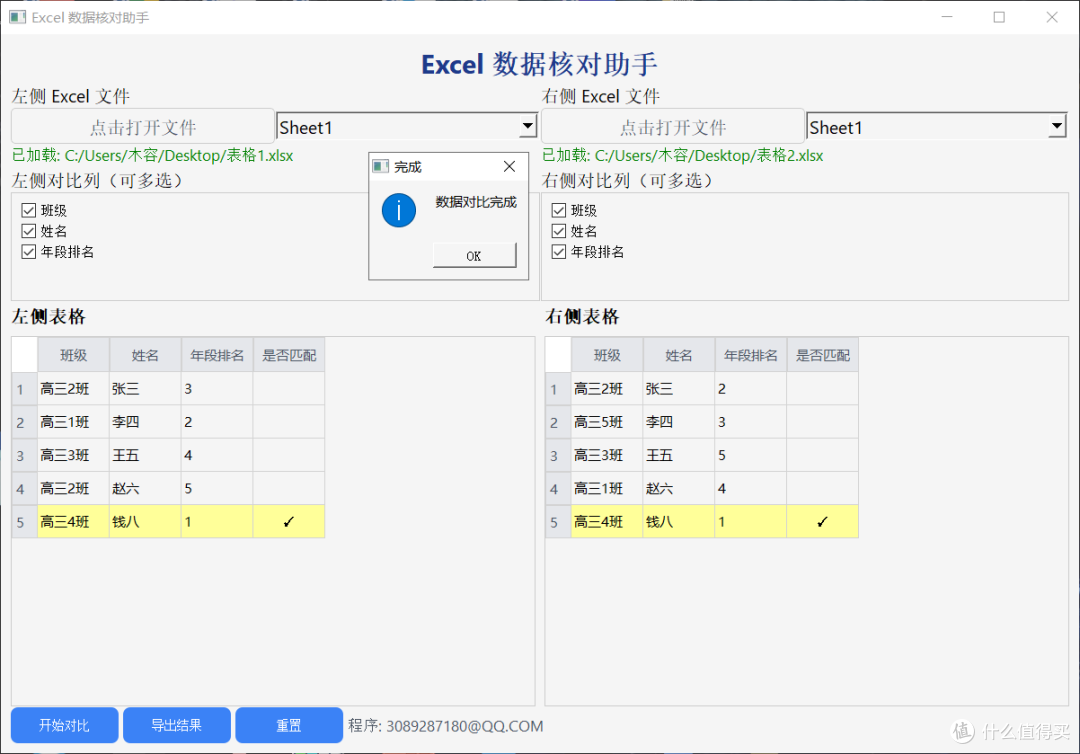Image resolution: width=1080 pixels, height=754 pixels.
Task: Click 王五 cell in left table
Action: 145,455
